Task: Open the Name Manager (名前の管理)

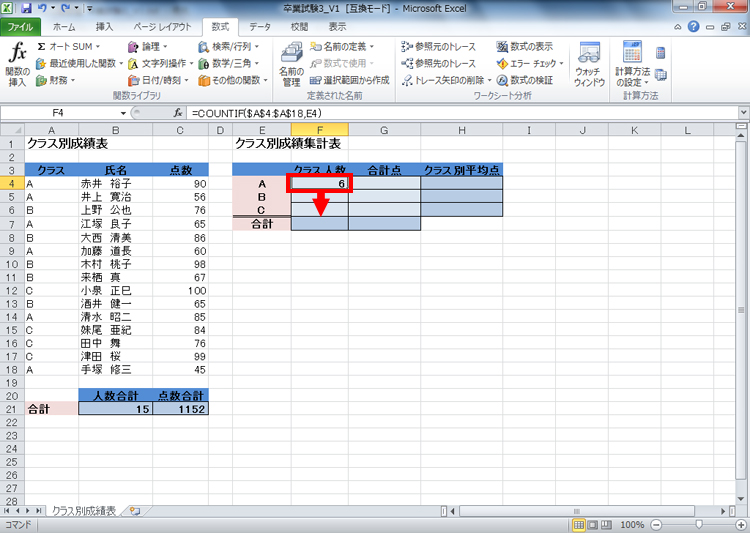Action: [x=291, y=64]
